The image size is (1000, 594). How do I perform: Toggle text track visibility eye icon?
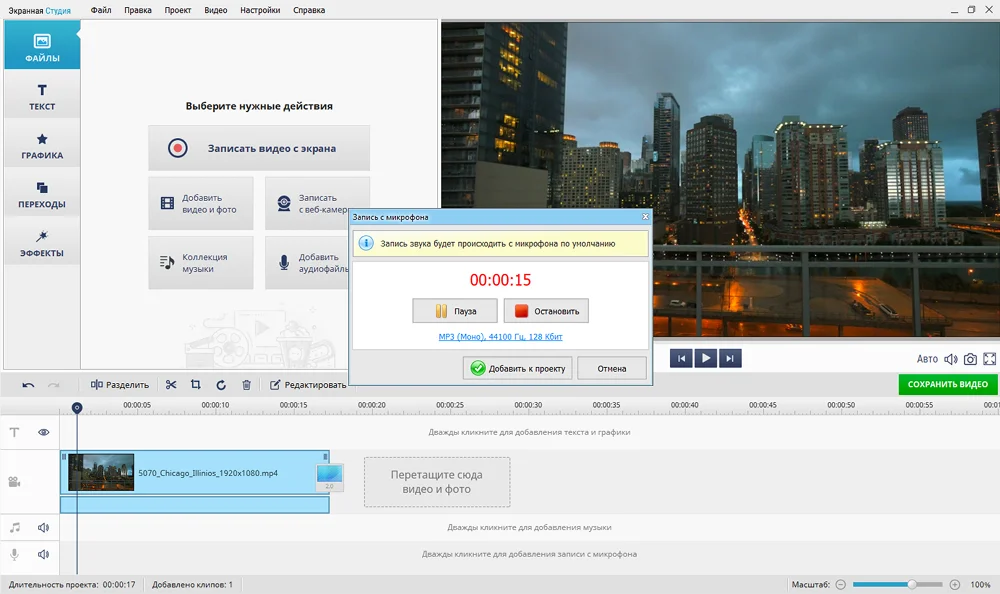pos(44,433)
